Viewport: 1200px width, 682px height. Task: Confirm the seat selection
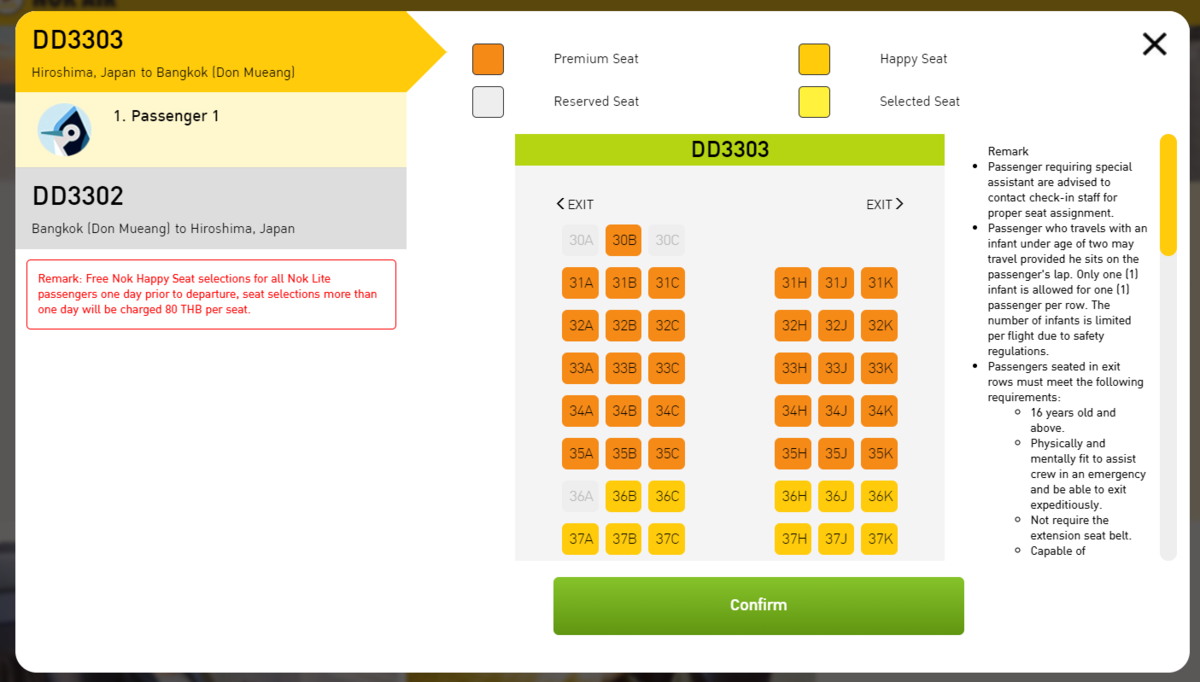point(758,605)
